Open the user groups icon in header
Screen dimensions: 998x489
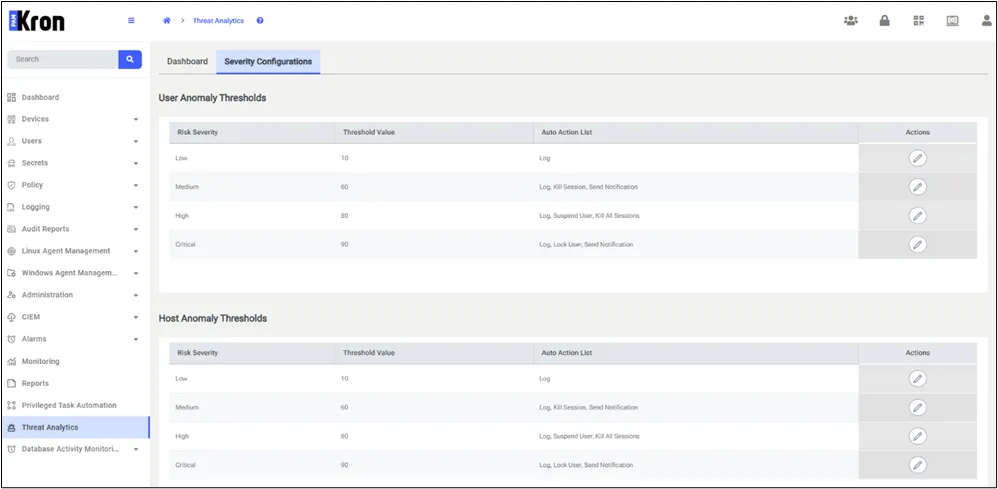point(850,20)
